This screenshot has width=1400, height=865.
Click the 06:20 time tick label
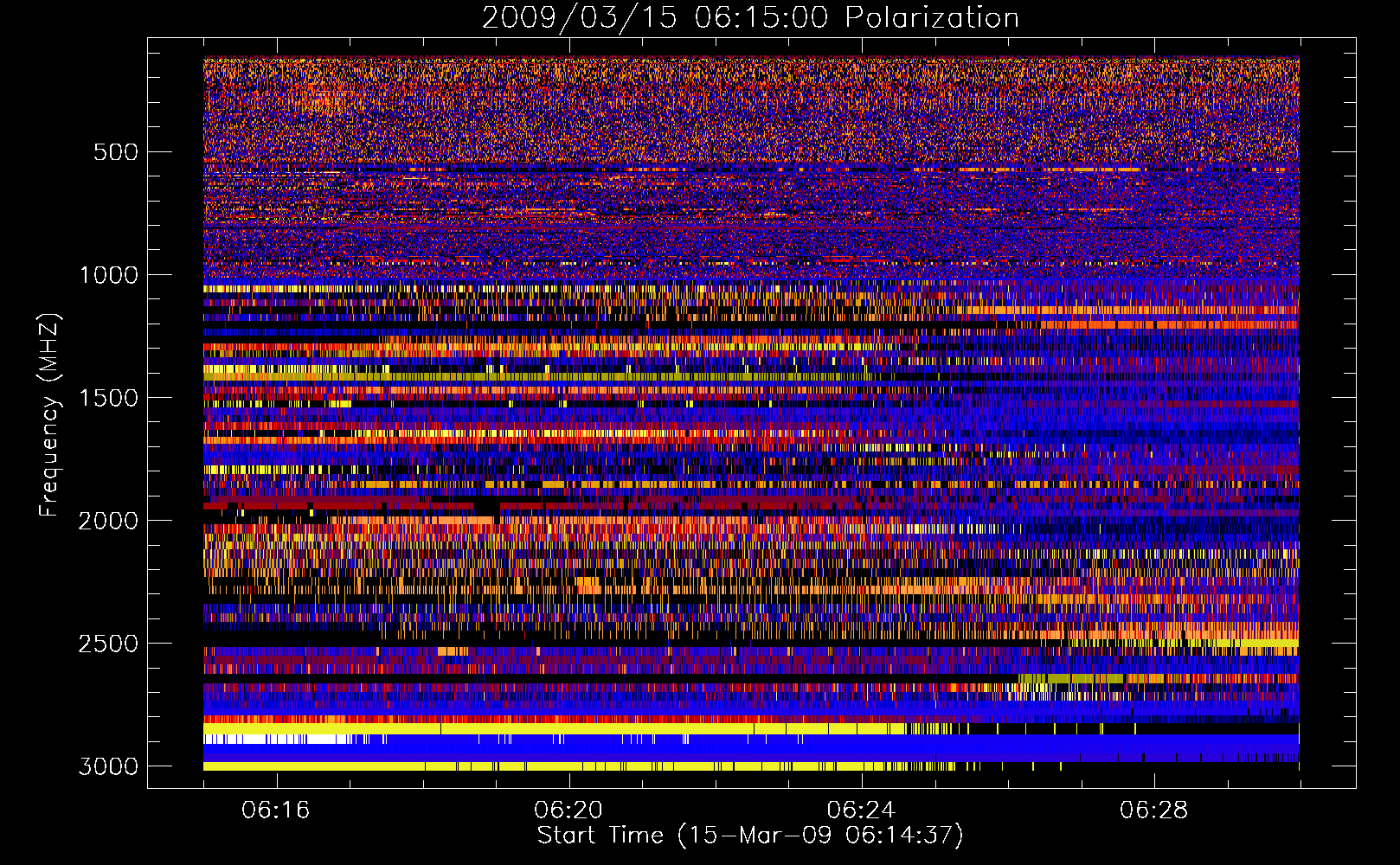568,811
